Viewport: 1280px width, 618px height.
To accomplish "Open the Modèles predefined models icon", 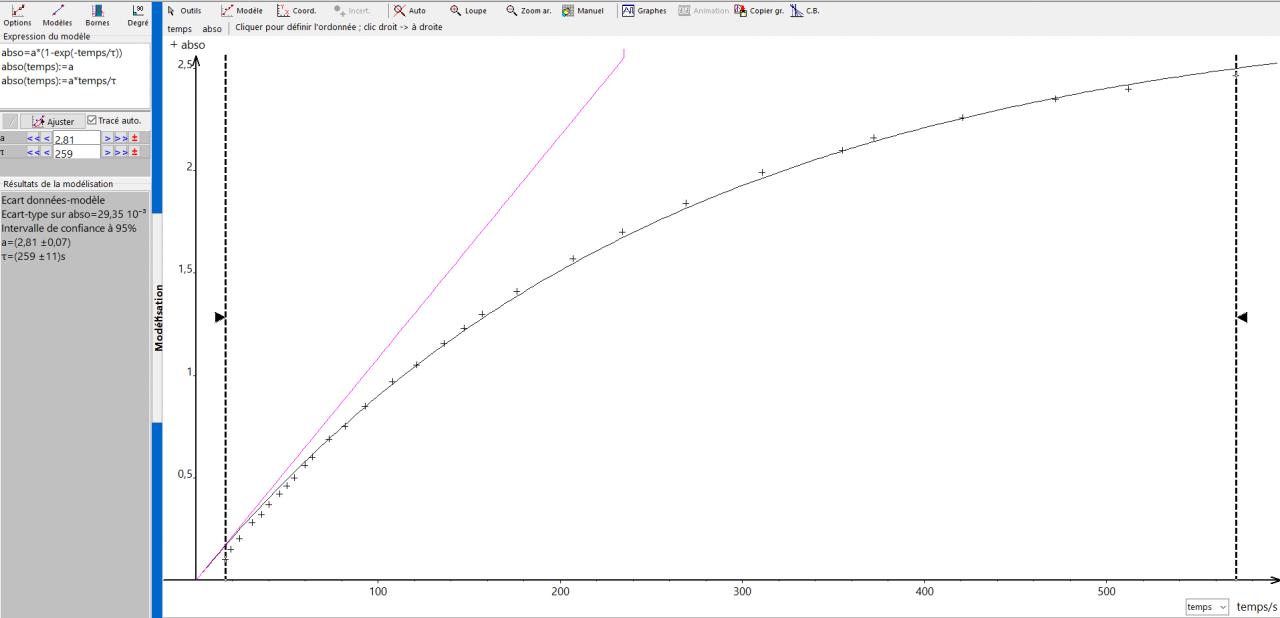I will [x=56, y=13].
